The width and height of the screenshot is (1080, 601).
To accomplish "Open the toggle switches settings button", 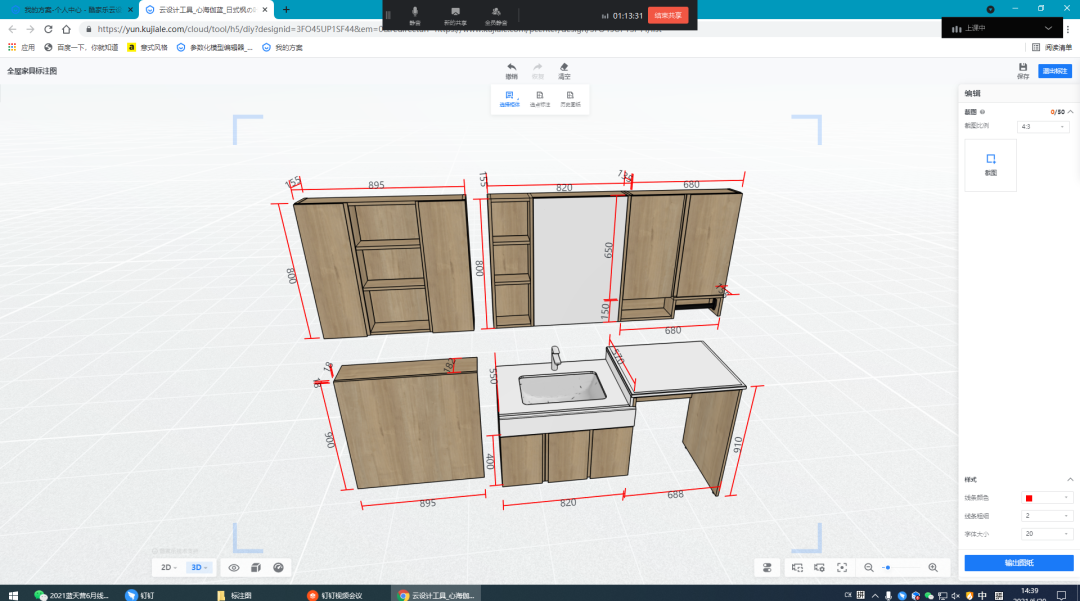I will click(x=768, y=568).
